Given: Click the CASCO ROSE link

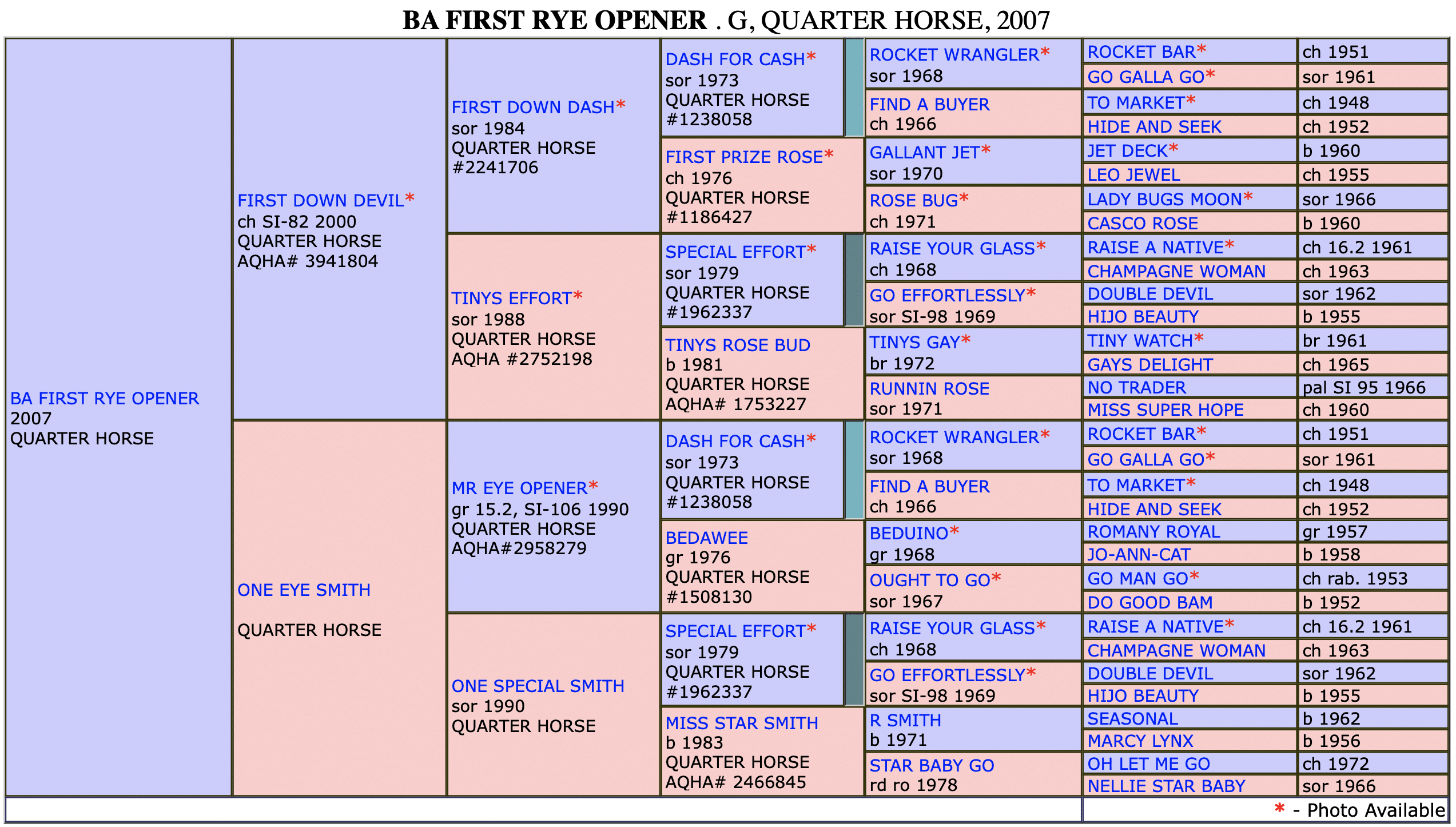Looking at the screenshot, I should click(x=1143, y=223).
